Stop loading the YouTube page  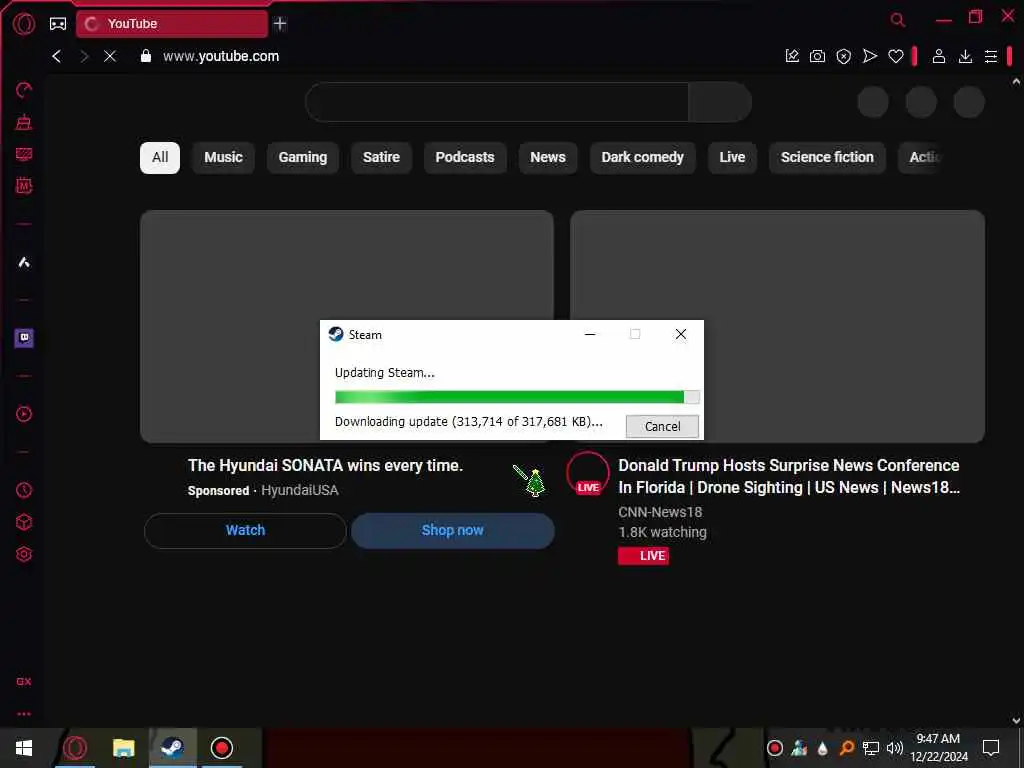(x=110, y=57)
